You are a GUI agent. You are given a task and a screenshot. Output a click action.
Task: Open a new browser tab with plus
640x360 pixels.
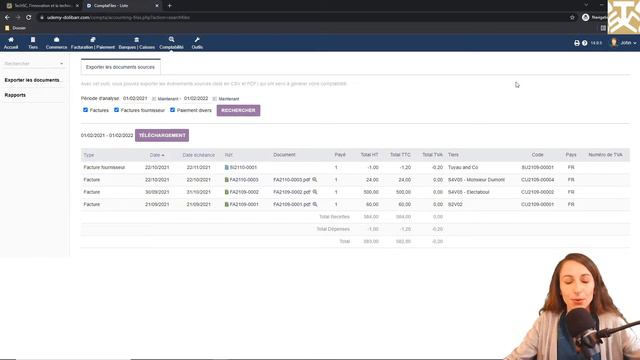[x=169, y=6]
